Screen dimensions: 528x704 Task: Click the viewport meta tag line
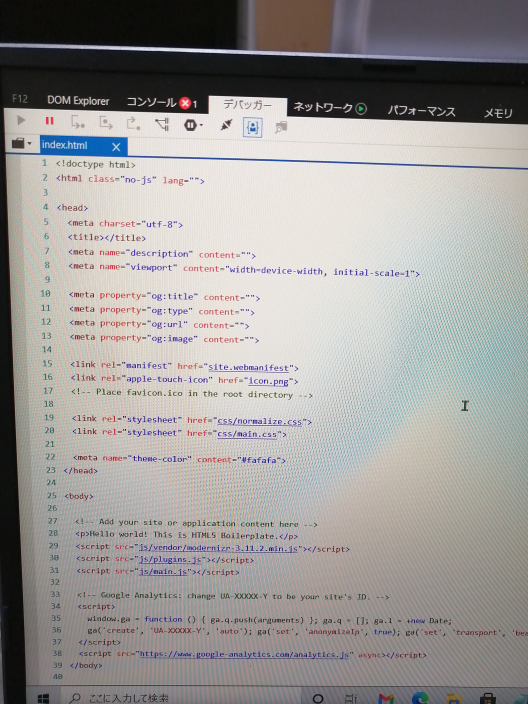click(x=244, y=270)
